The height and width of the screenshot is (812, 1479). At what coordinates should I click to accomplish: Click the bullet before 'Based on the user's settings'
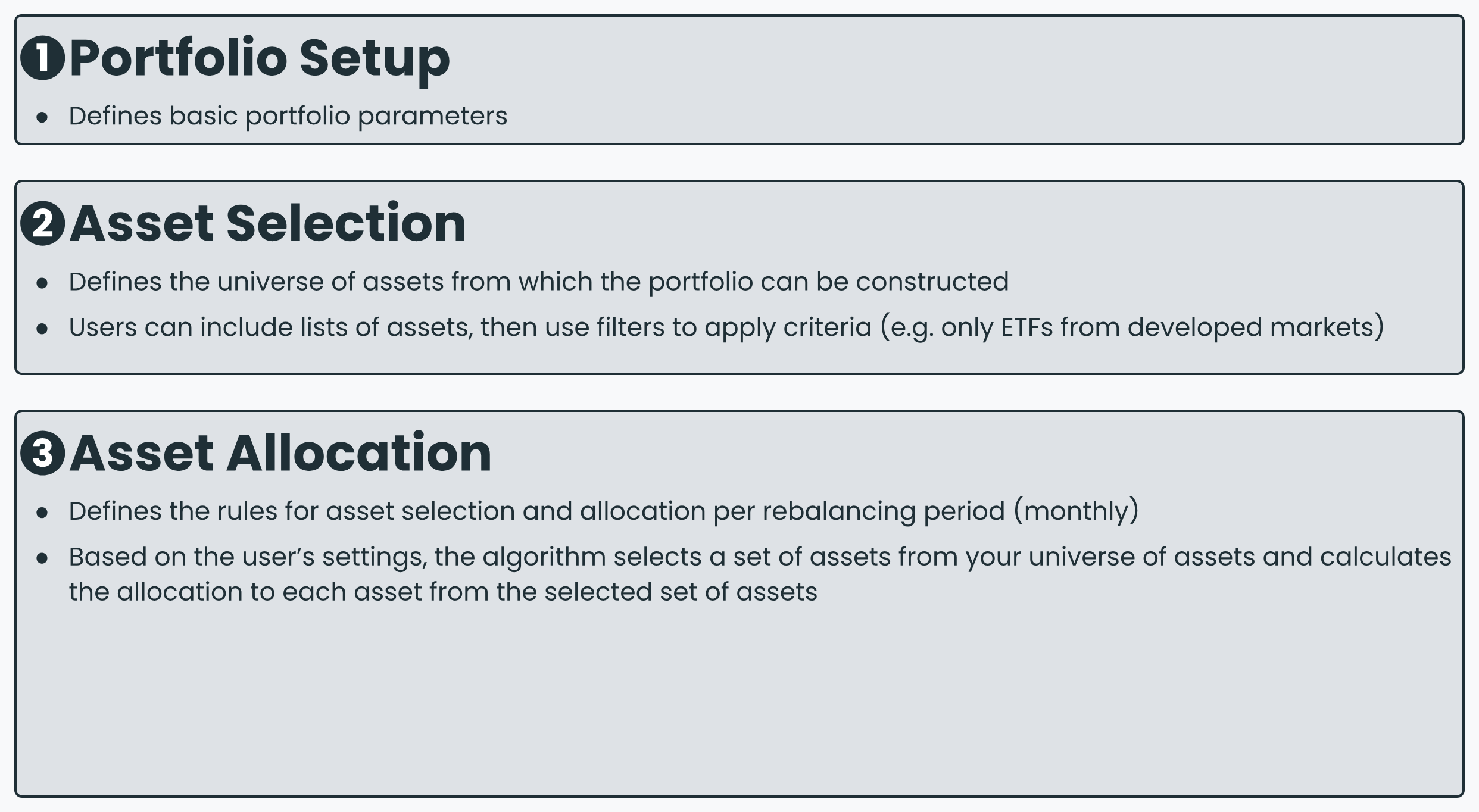pyautogui.click(x=42, y=558)
